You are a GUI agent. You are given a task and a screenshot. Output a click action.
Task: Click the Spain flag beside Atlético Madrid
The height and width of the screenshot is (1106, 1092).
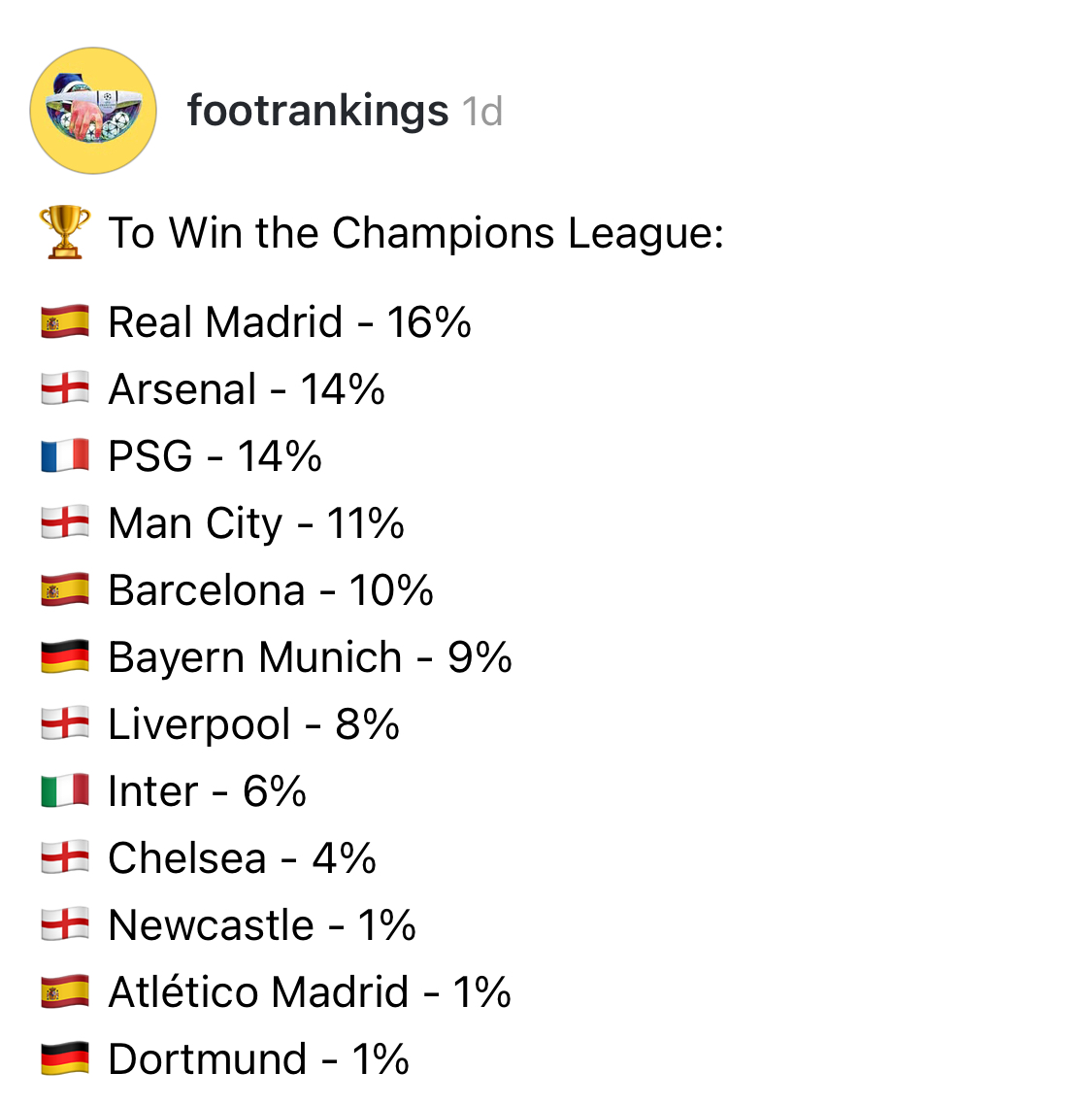coord(65,991)
